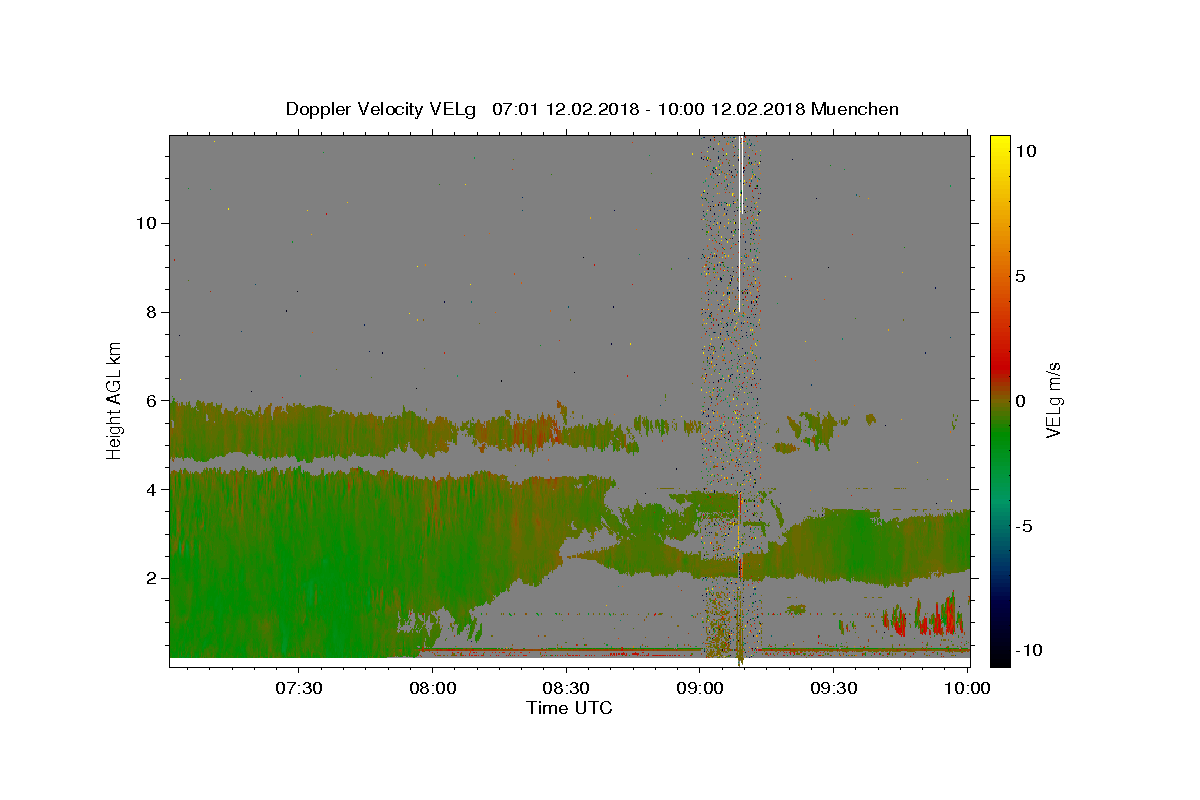Click the height axis label '10'

(146, 222)
